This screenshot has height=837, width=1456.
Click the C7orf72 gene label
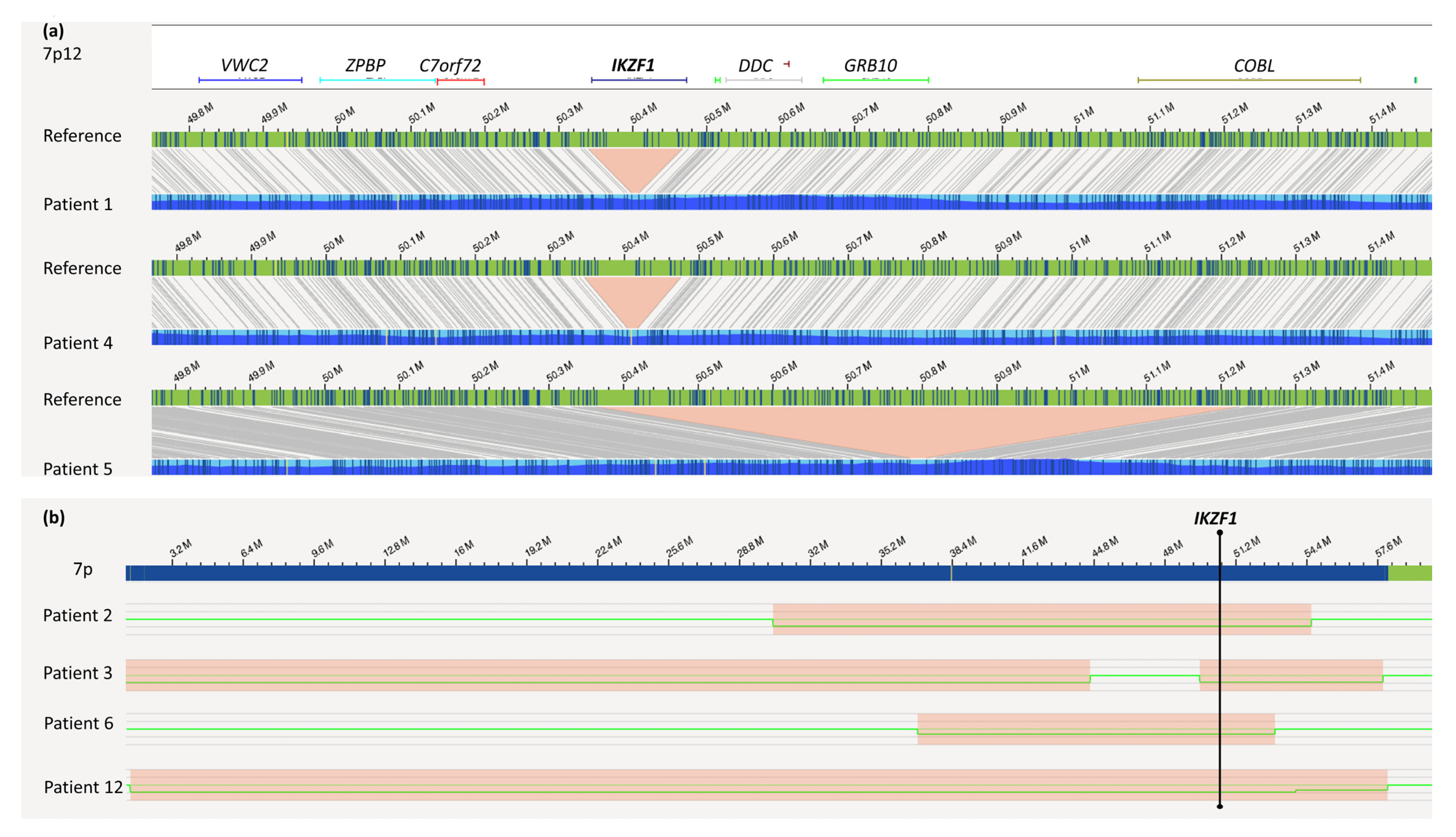pyautogui.click(x=450, y=65)
